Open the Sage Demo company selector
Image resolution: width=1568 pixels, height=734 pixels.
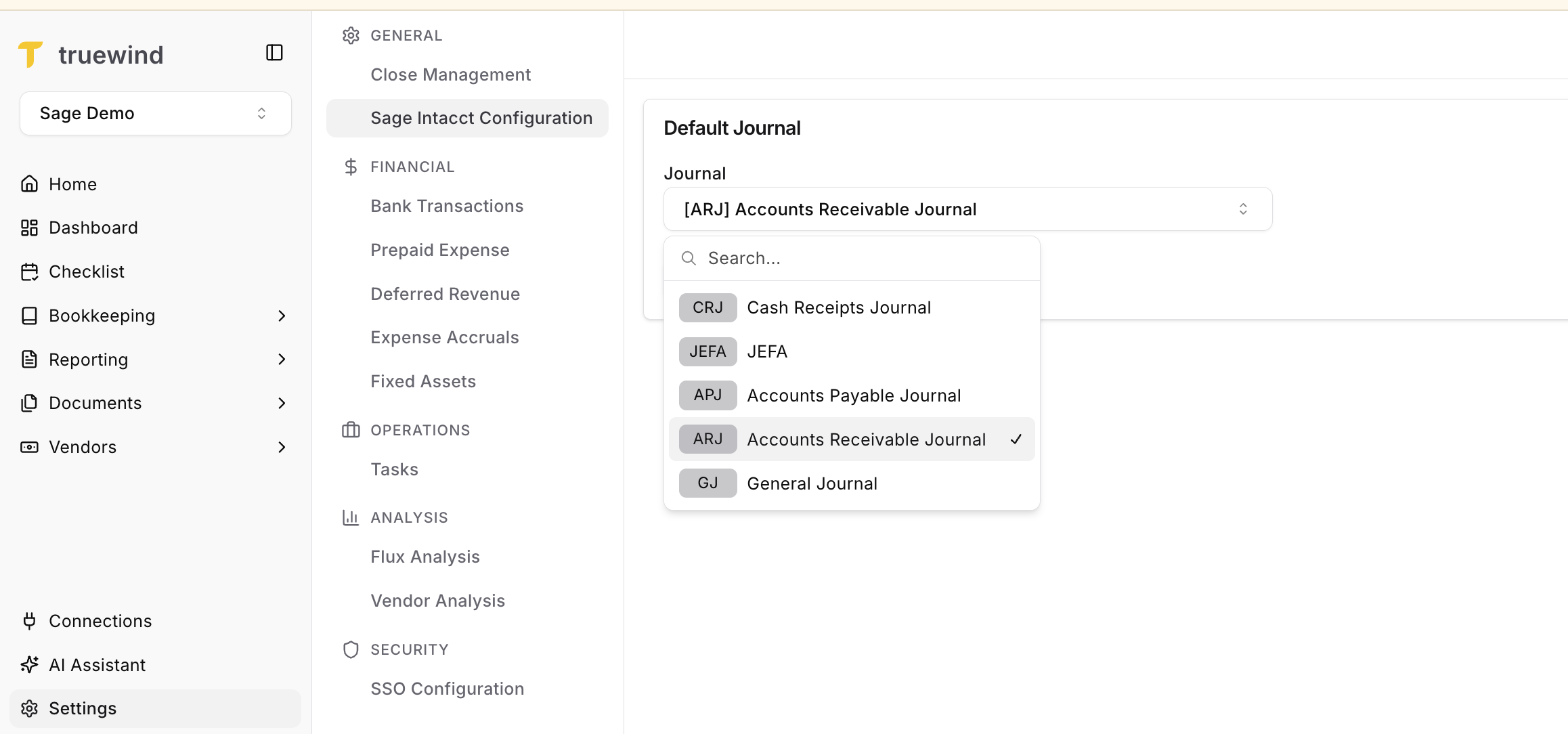click(x=155, y=113)
